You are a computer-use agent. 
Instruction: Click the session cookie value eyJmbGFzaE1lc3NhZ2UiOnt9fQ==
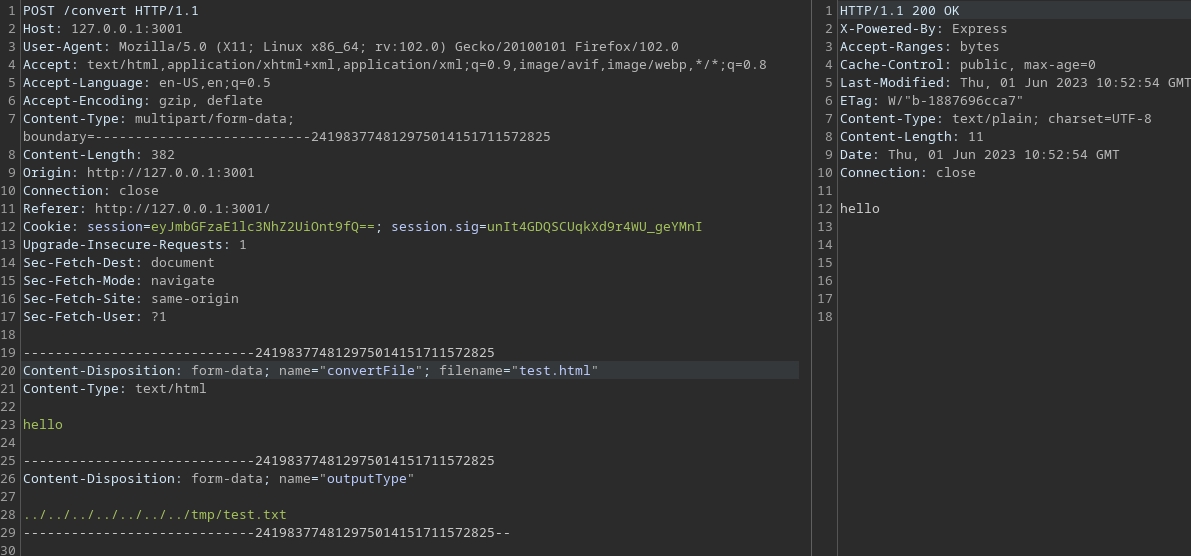point(263,227)
